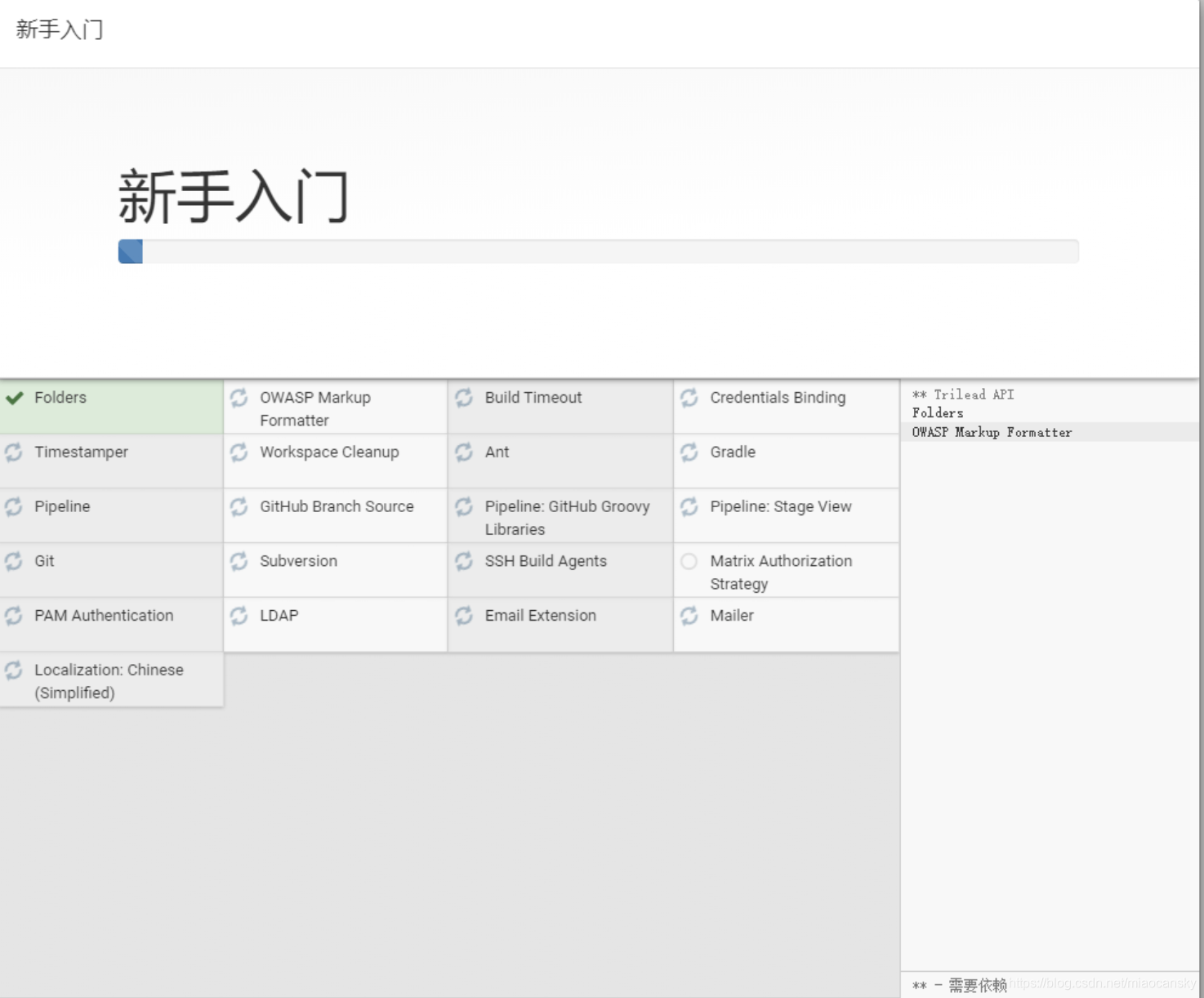This screenshot has height=998, width=1204.
Task: Select the SSH Build Agents plugin label
Action: pos(546,561)
